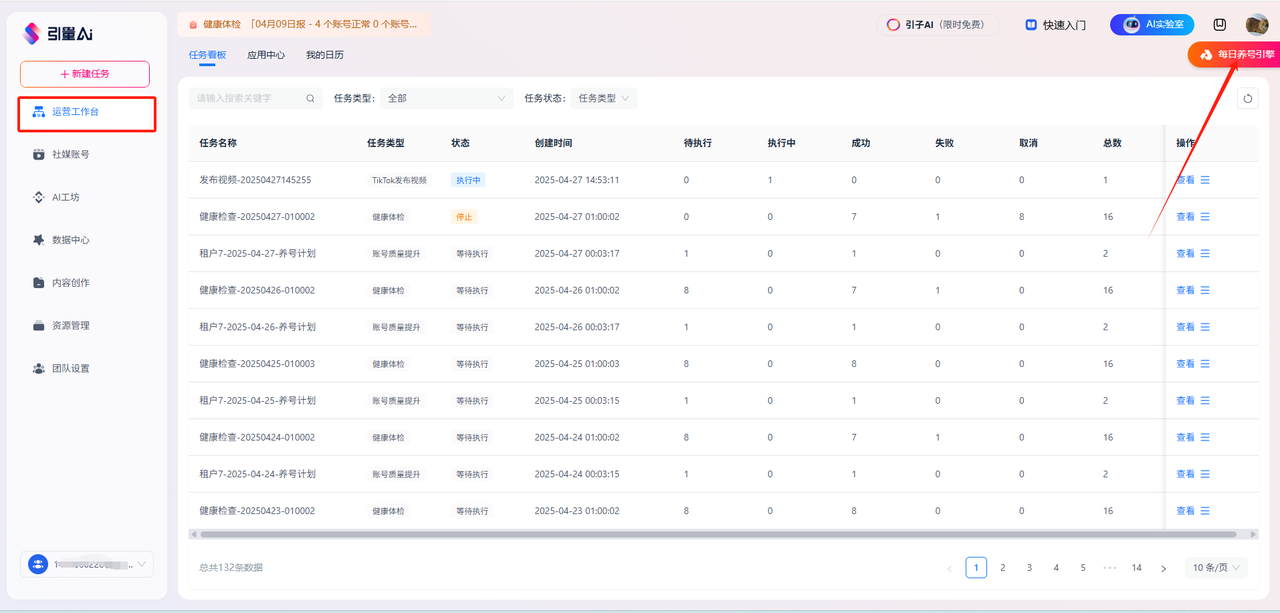Click the AI工坊 sidebar icon

pos(39,198)
